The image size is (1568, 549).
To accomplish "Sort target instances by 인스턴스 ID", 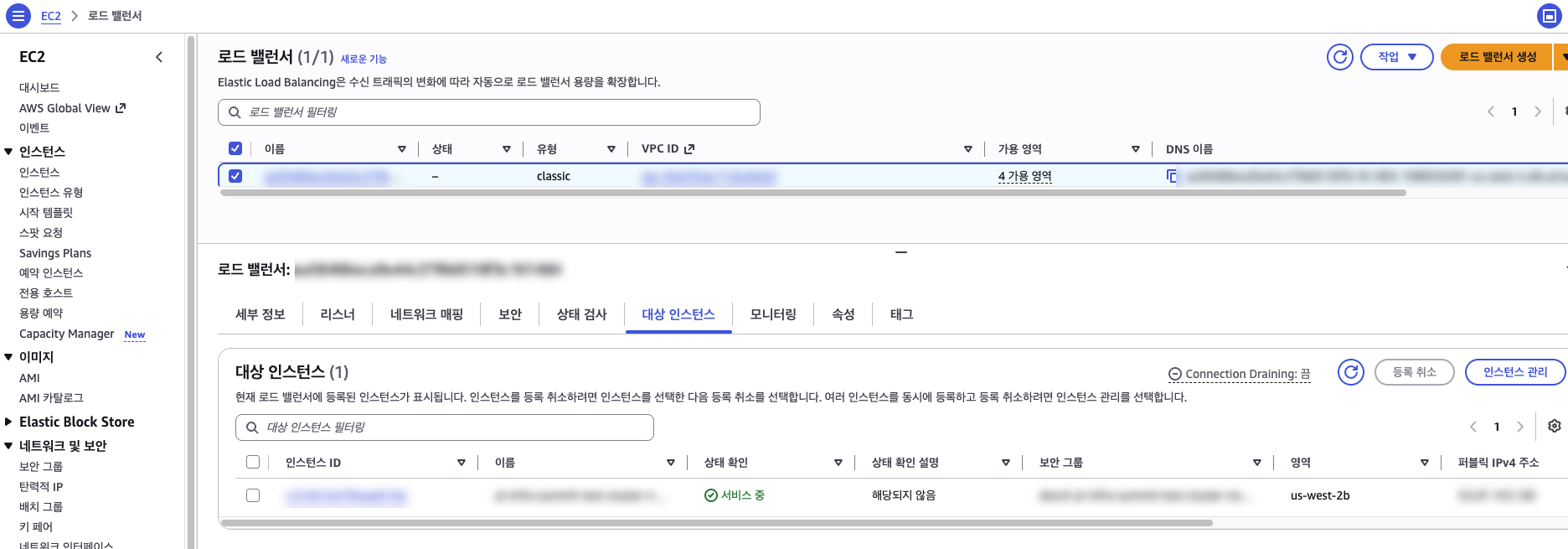I will point(462,463).
